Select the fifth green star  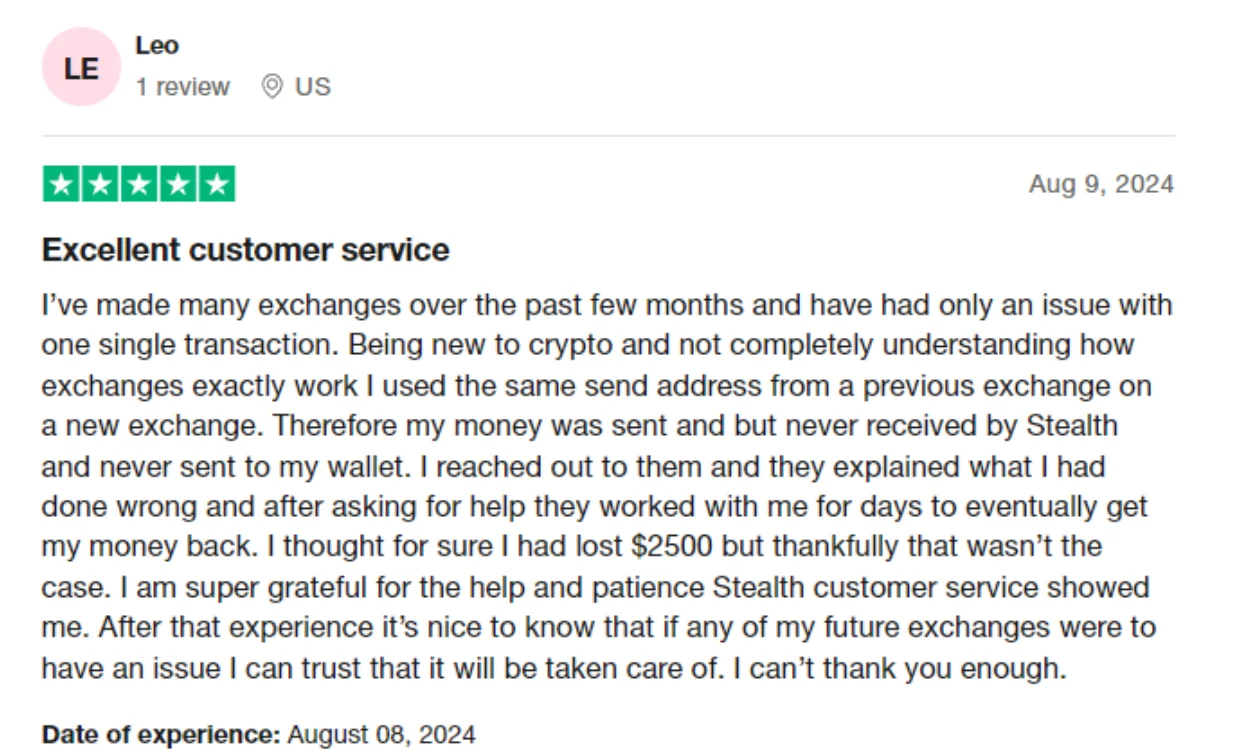[217, 185]
